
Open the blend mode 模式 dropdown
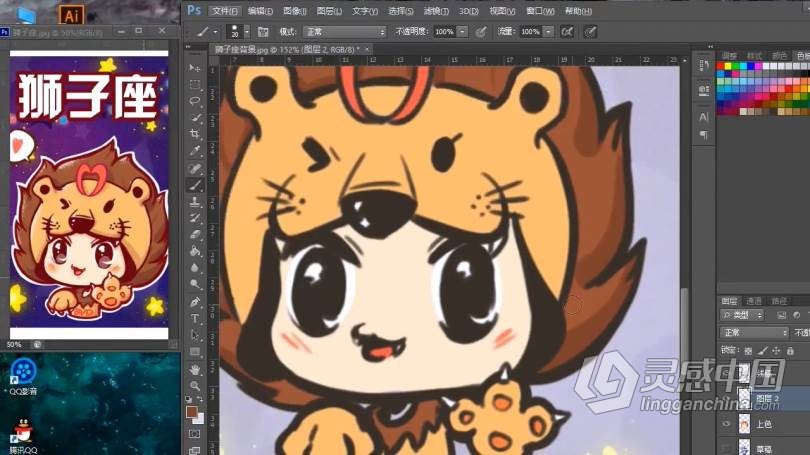[x=345, y=32]
